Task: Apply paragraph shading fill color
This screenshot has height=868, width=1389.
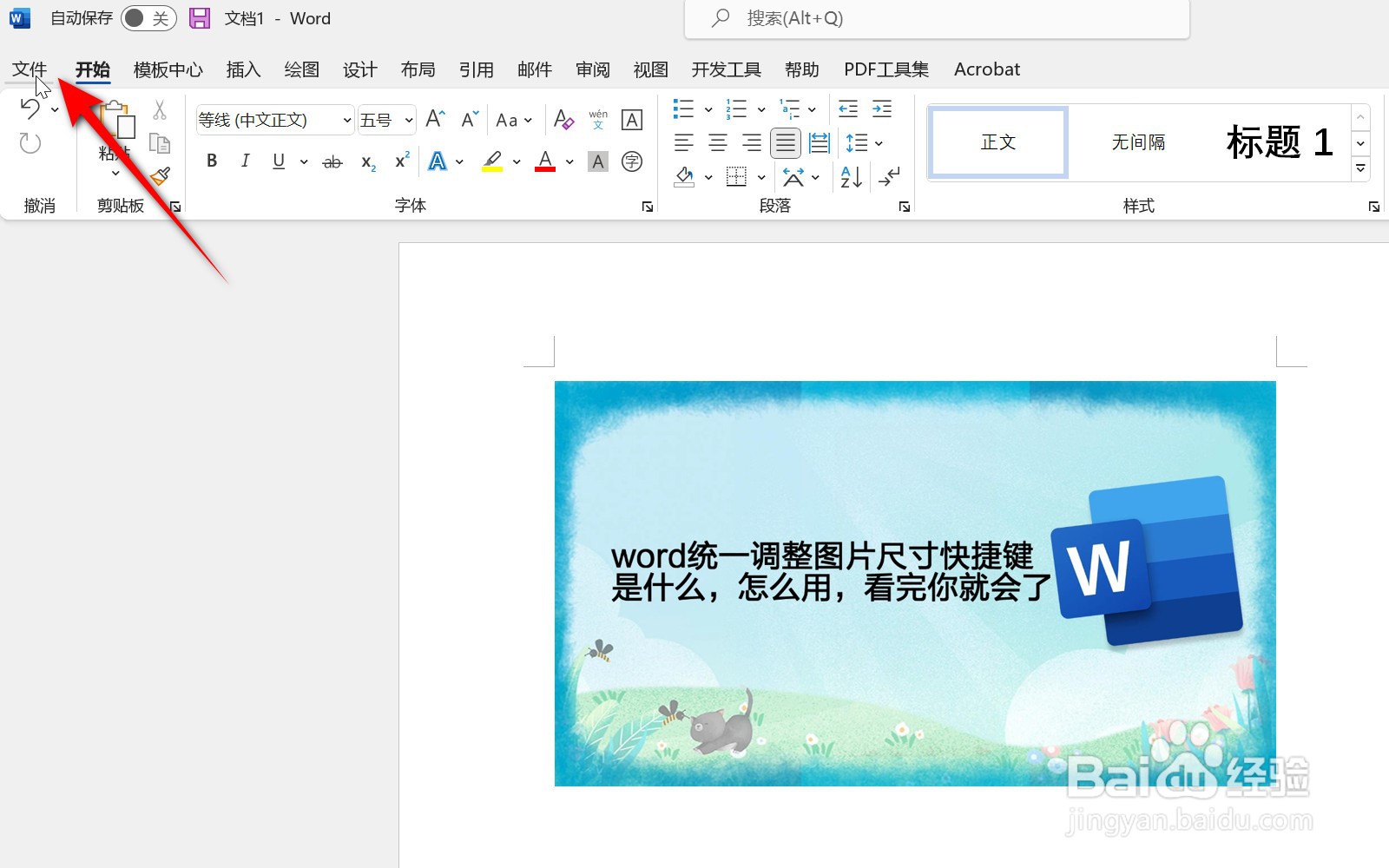Action: (685, 177)
